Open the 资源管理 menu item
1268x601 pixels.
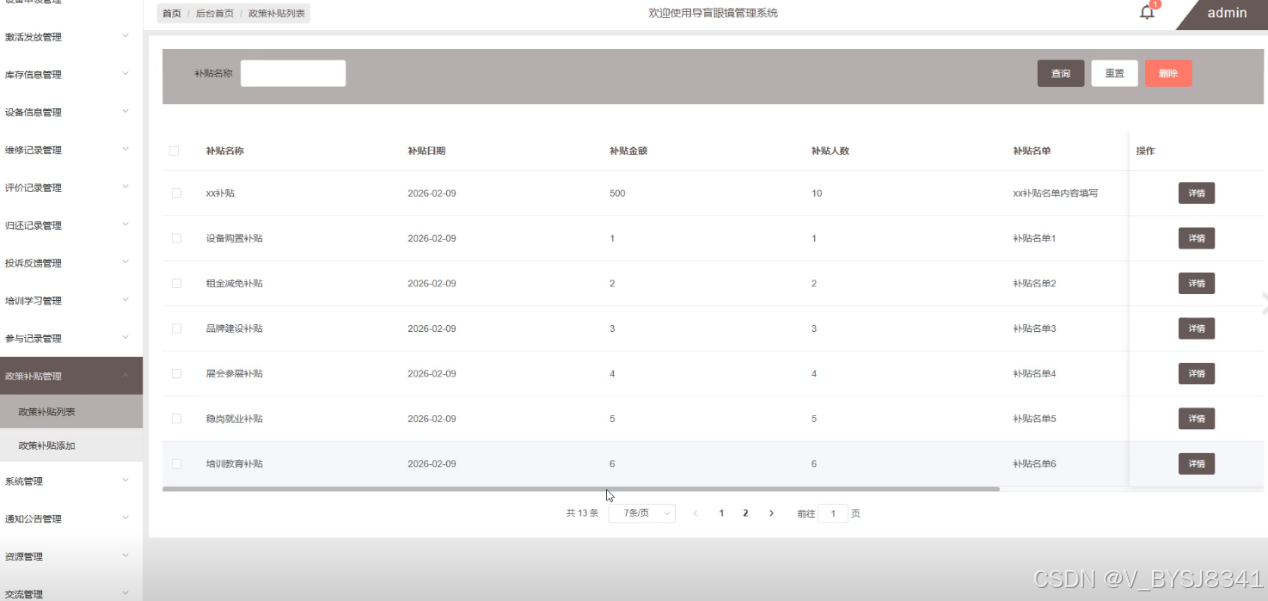(71, 557)
